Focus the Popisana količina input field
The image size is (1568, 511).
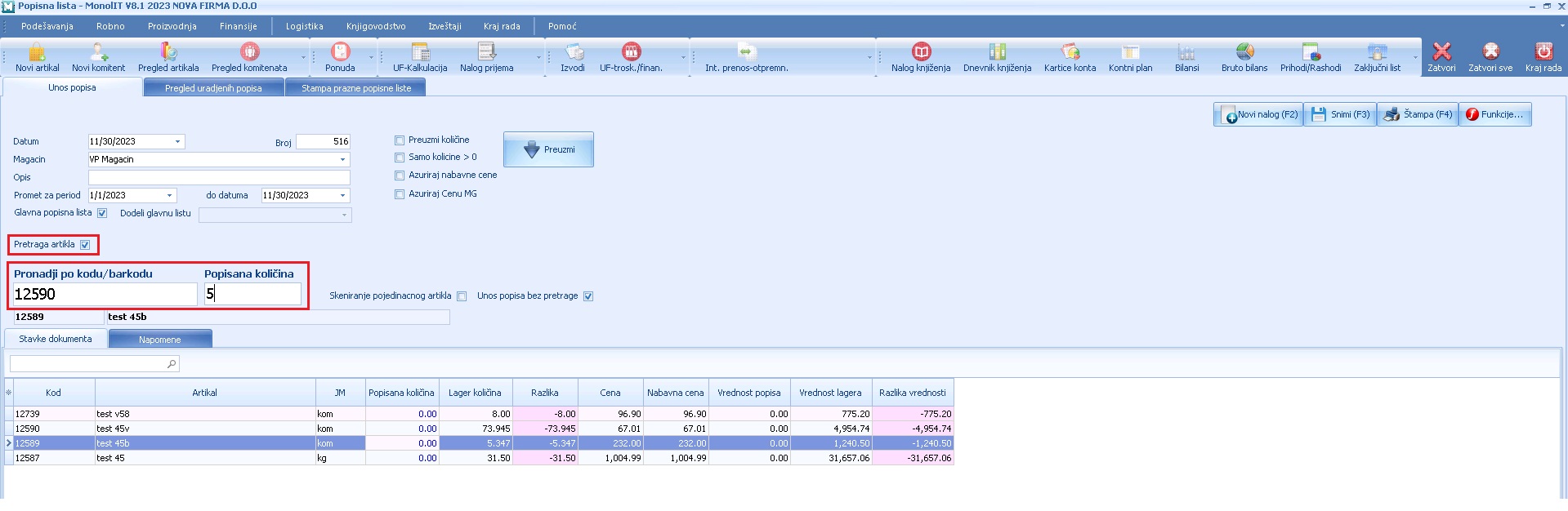(252, 294)
